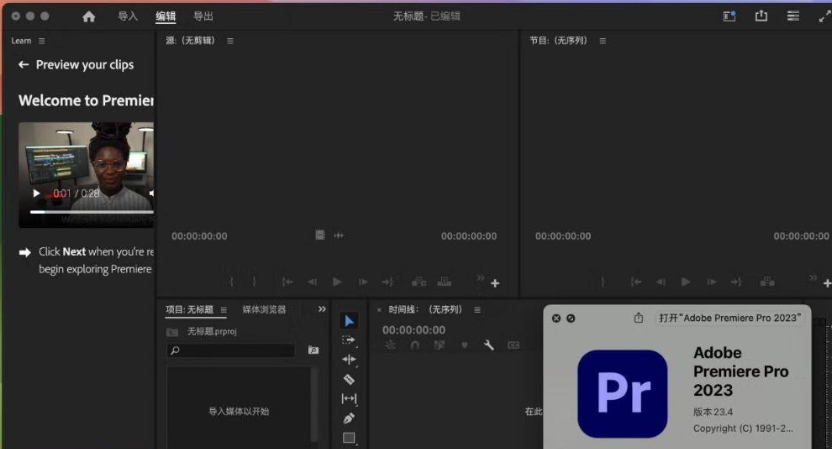The height and width of the screenshot is (449, 832).
Task: Click the 无标题.prproj file name
Action: [x=212, y=331]
